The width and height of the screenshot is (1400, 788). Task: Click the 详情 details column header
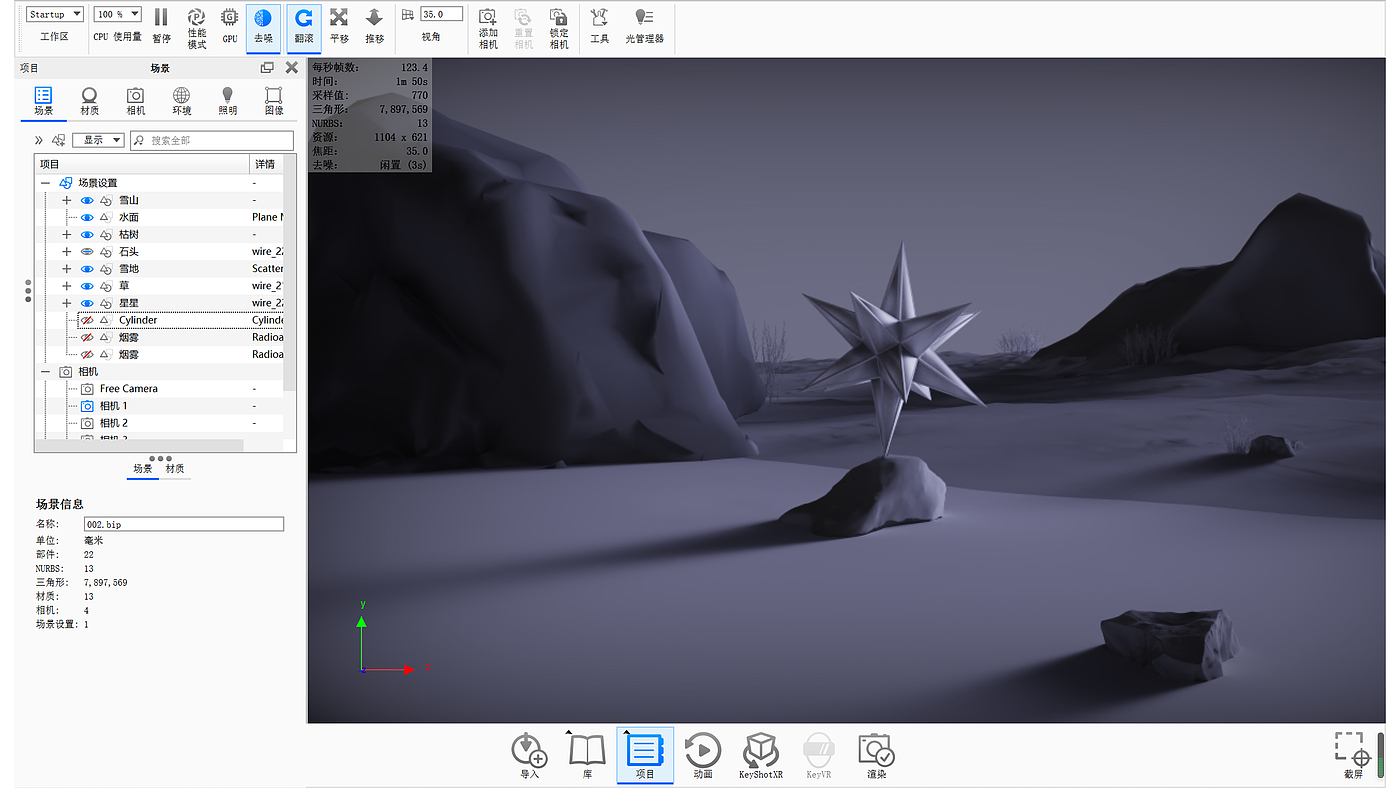click(x=266, y=164)
